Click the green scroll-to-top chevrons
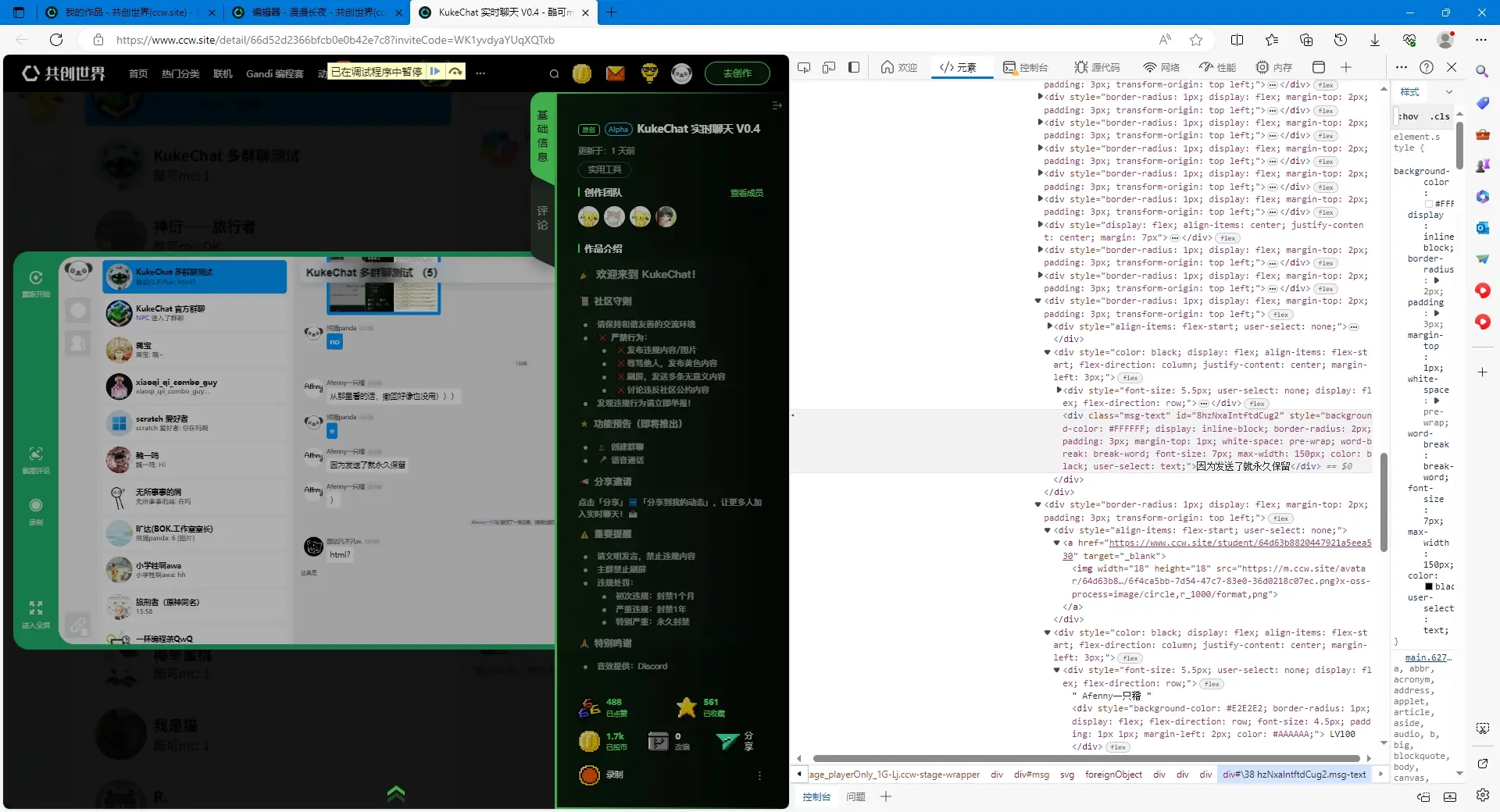This screenshot has width=1500, height=812. click(396, 794)
